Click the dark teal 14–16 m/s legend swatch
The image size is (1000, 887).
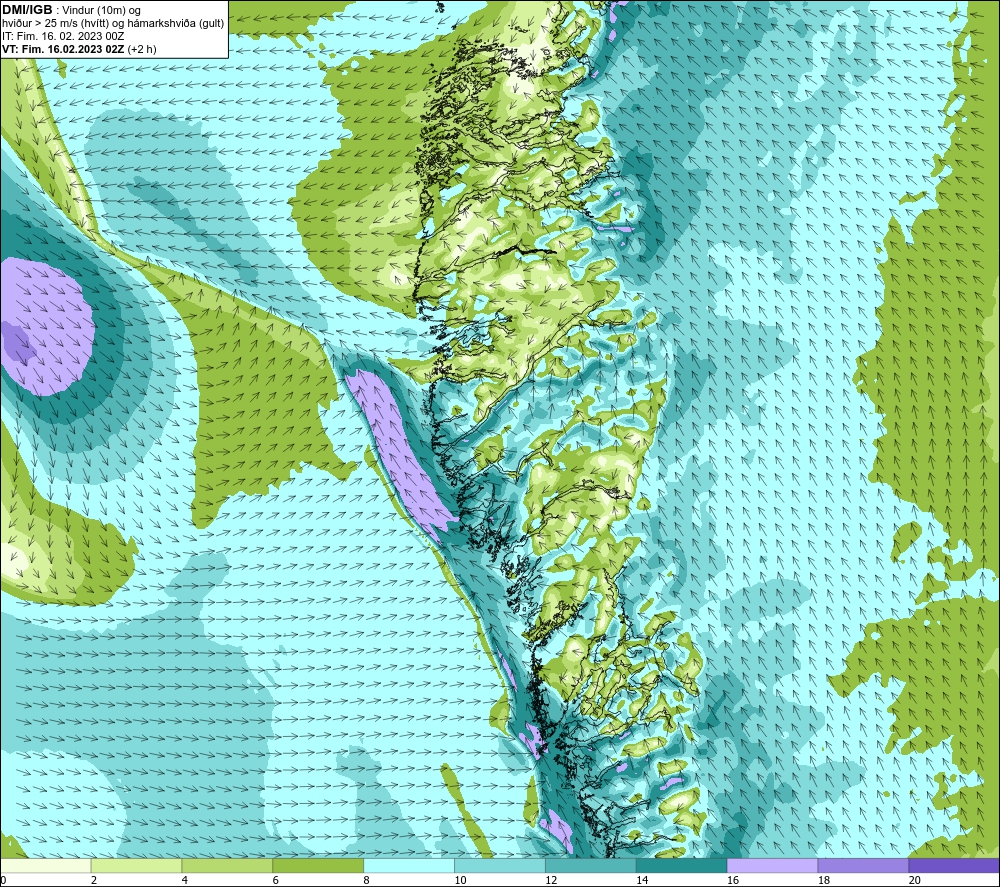681,865
